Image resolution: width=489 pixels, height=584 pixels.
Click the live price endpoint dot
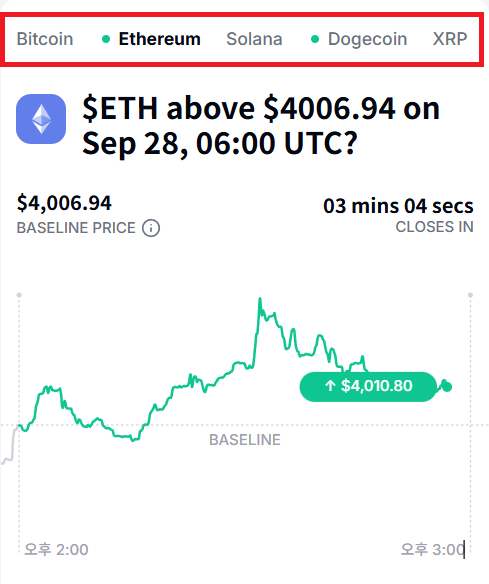[447, 387]
